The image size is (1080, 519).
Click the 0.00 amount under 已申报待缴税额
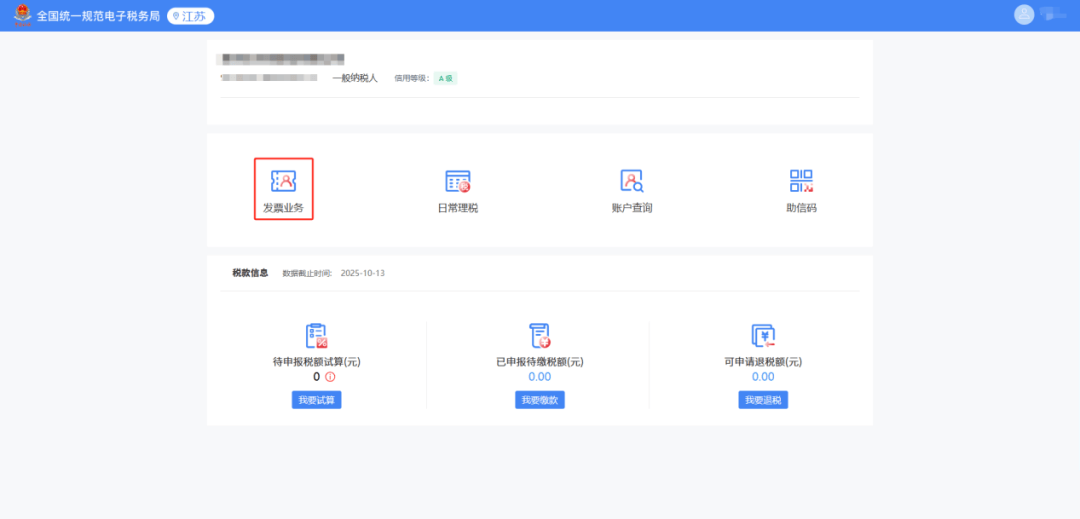[x=540, y=377]
